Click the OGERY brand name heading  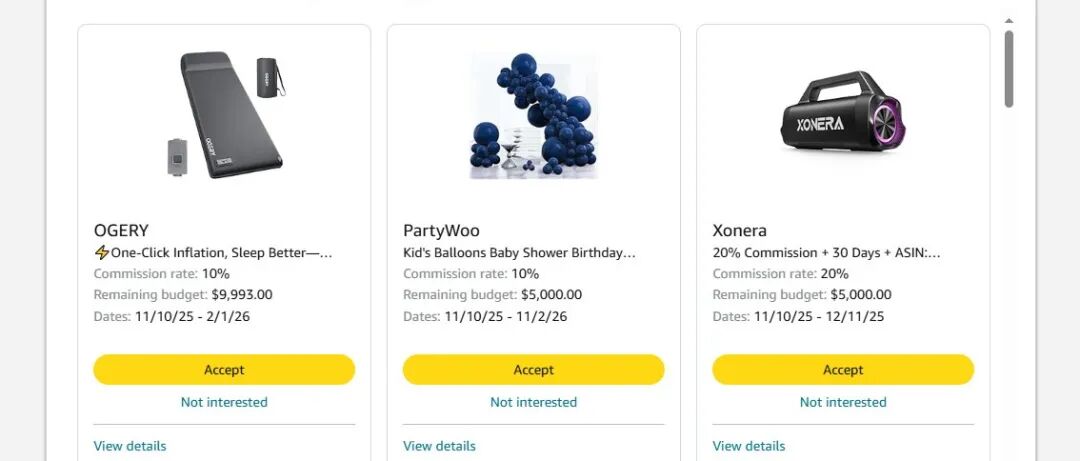point(121,230)
